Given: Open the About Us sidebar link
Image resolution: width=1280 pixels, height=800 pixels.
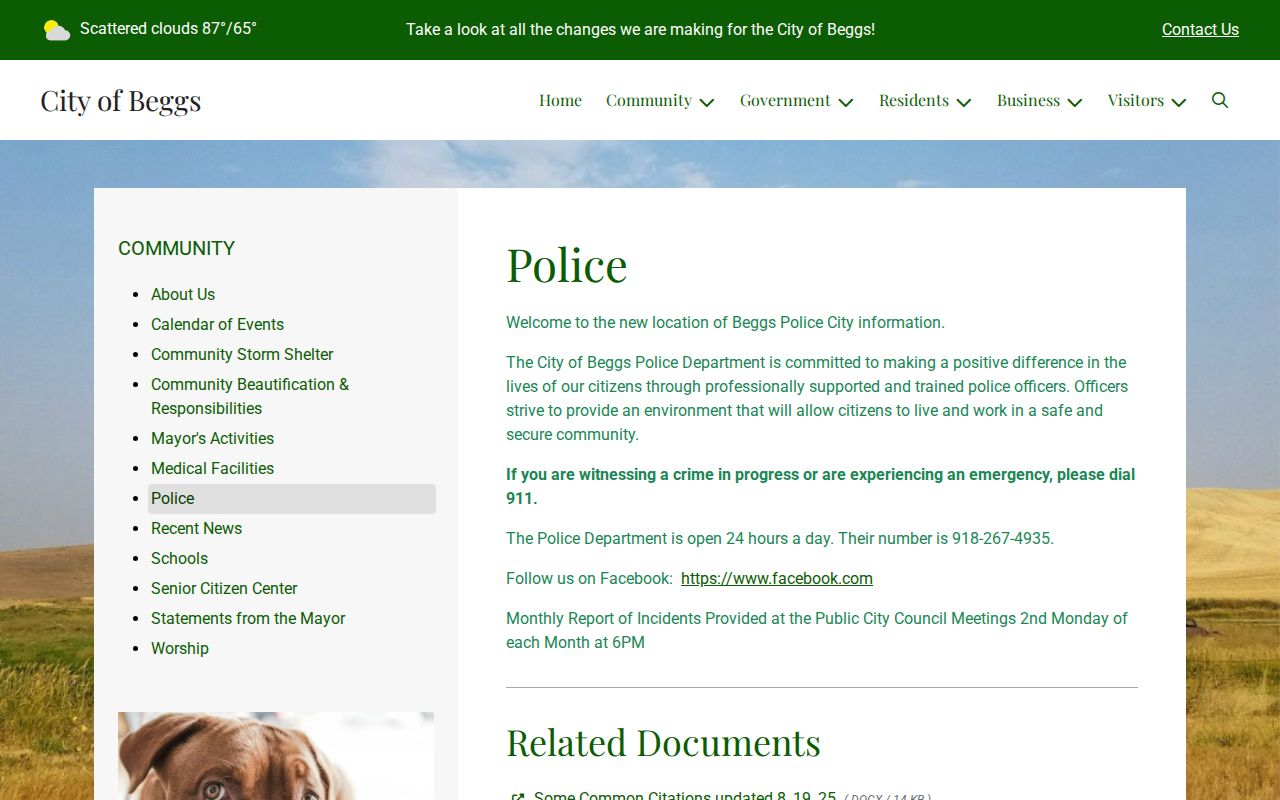Looking at the screenshot, I should point(183,294).
